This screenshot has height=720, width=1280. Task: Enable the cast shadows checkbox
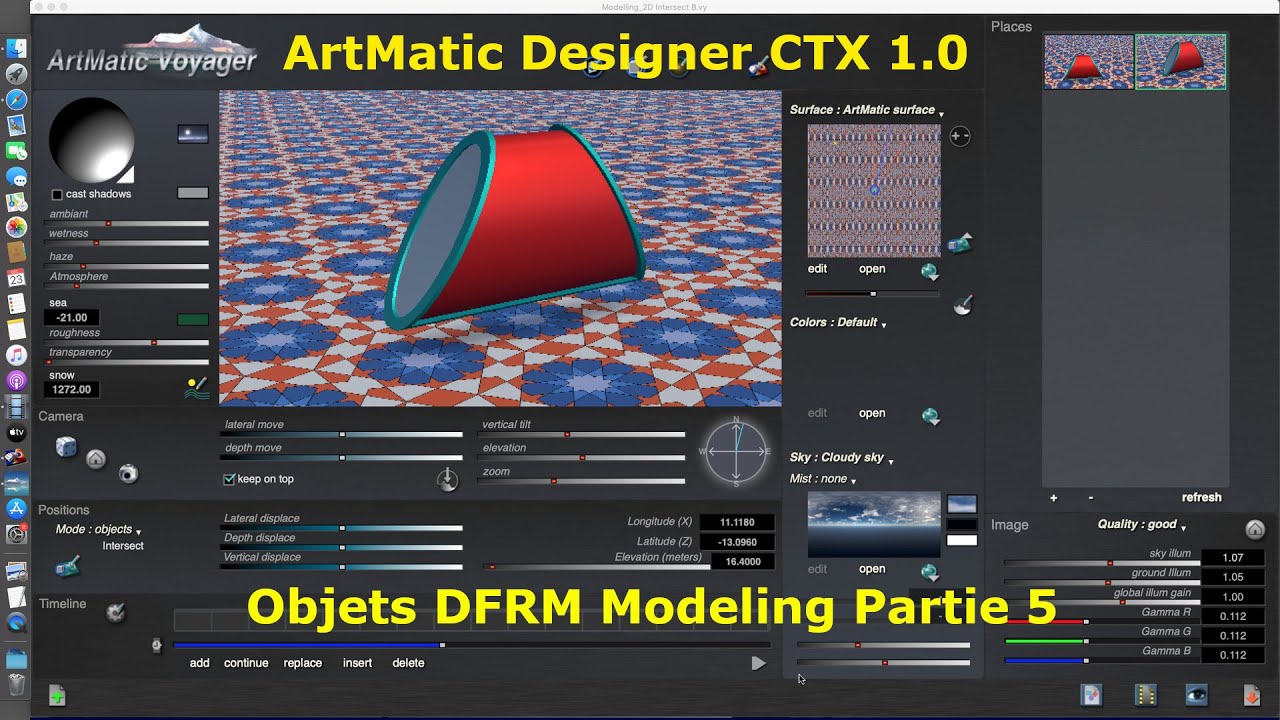[x=57, y=194]
